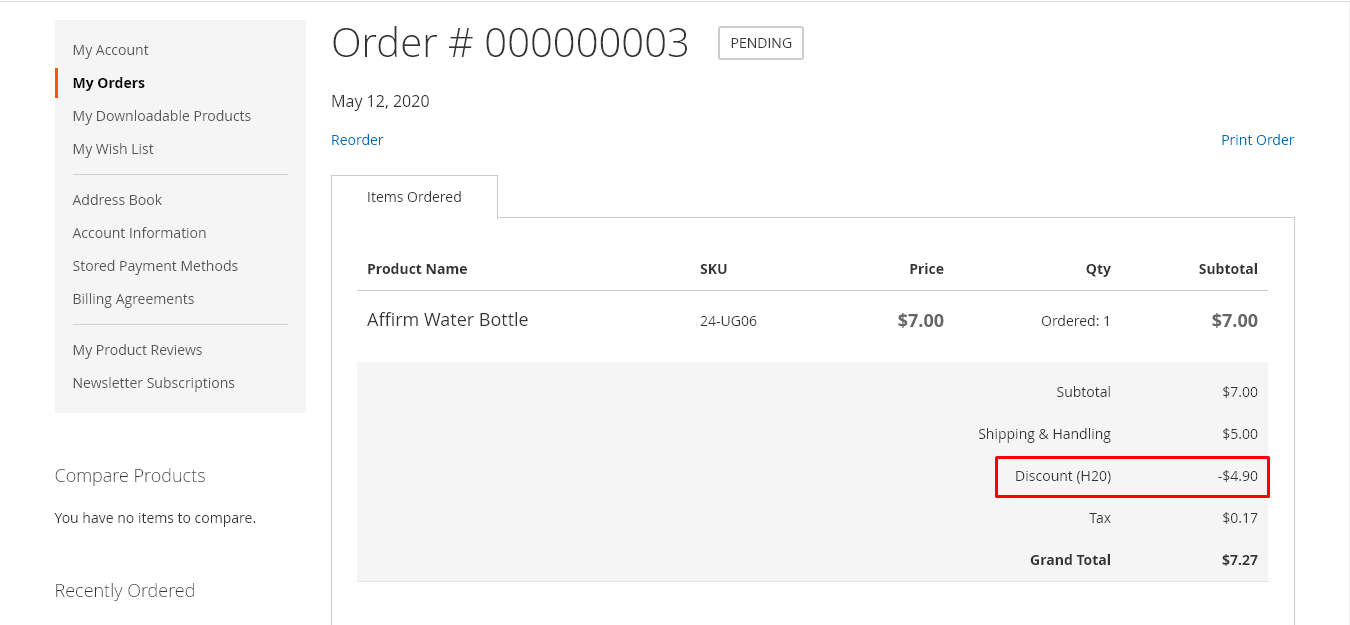Click the Shipping & Handling label
The height and width of the screenshot is (625, 1350).
coord(1044,434)
